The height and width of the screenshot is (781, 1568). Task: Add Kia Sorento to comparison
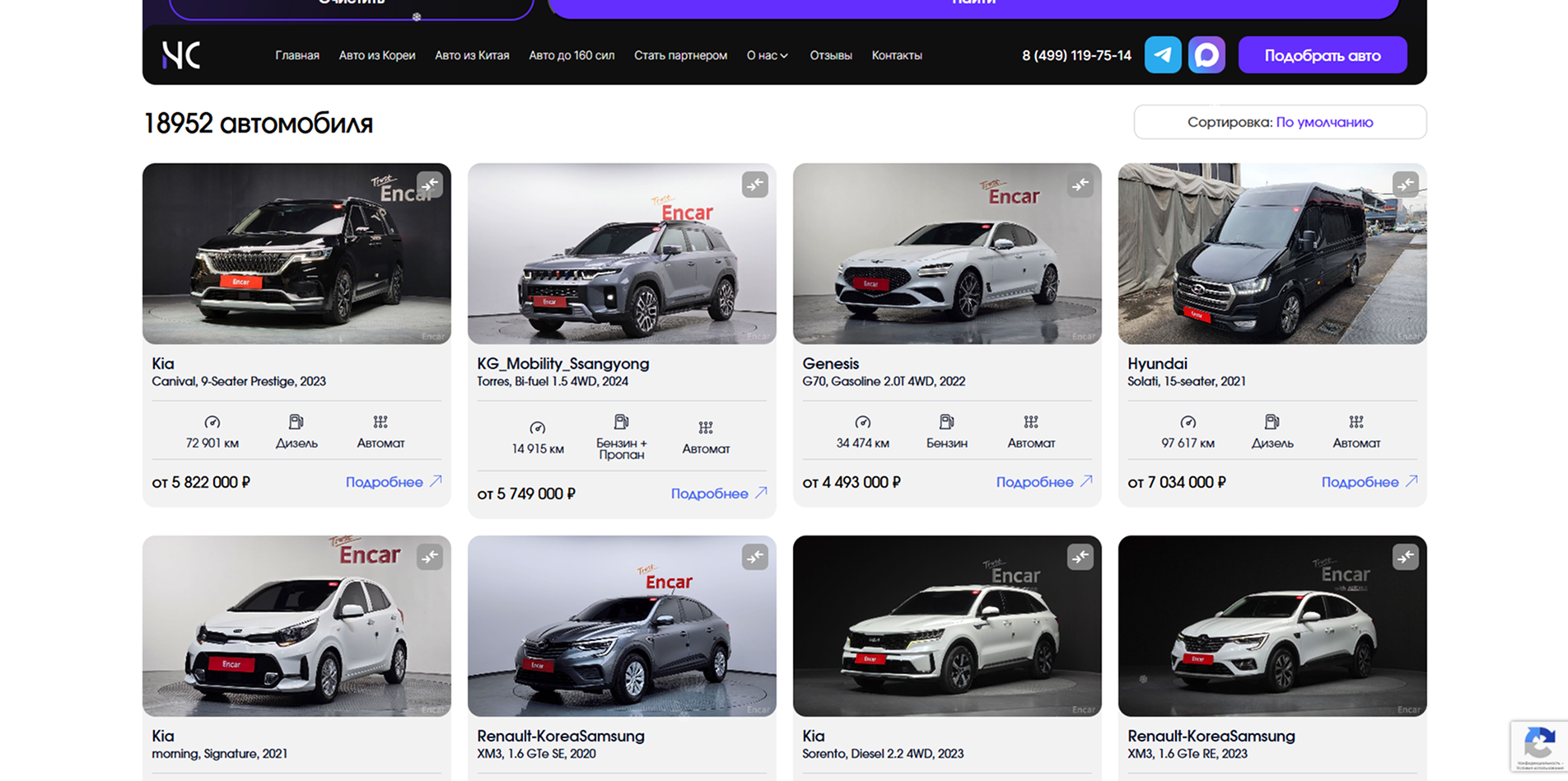click(x=1080, y=557)
